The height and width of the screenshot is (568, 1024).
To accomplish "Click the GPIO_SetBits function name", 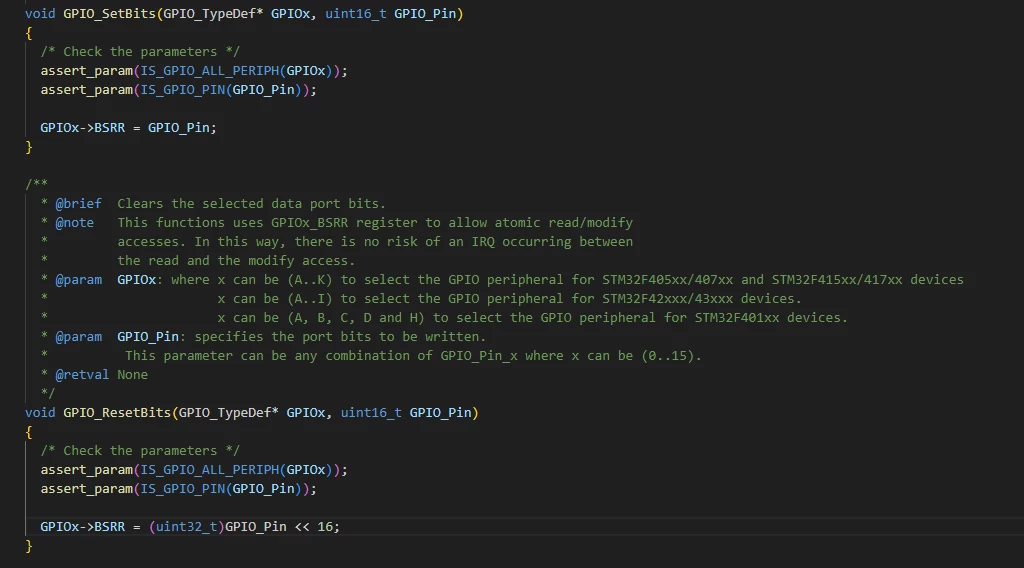I will (109, 14).
